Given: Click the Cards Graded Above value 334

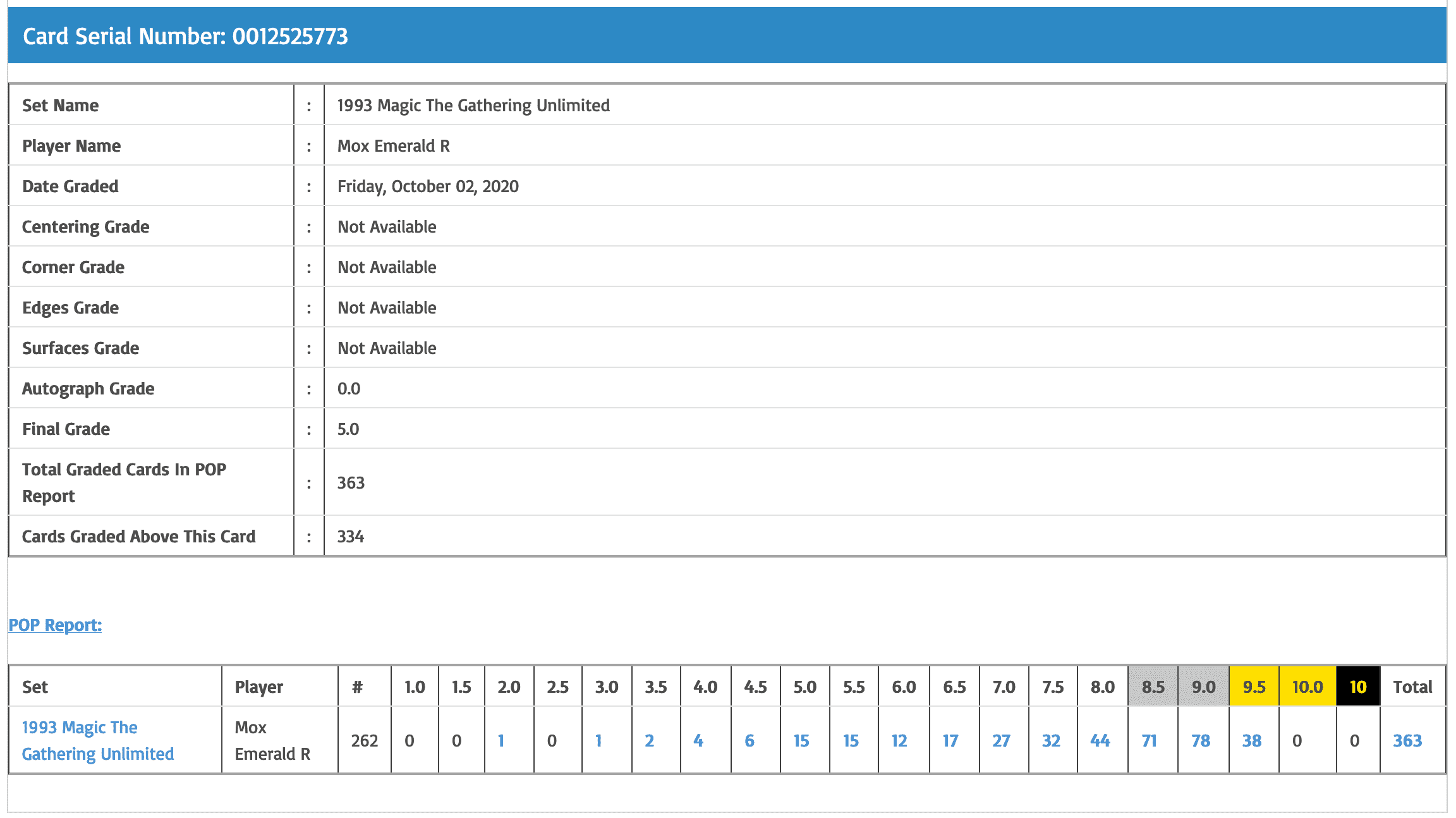Looking at the screenshot, I should [x=351, y=536].
